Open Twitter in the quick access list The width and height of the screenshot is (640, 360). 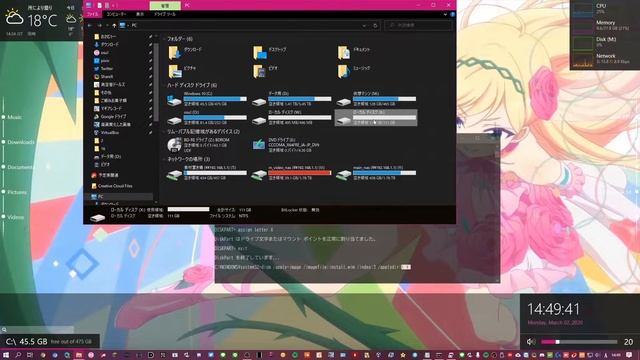click(107, 69)
